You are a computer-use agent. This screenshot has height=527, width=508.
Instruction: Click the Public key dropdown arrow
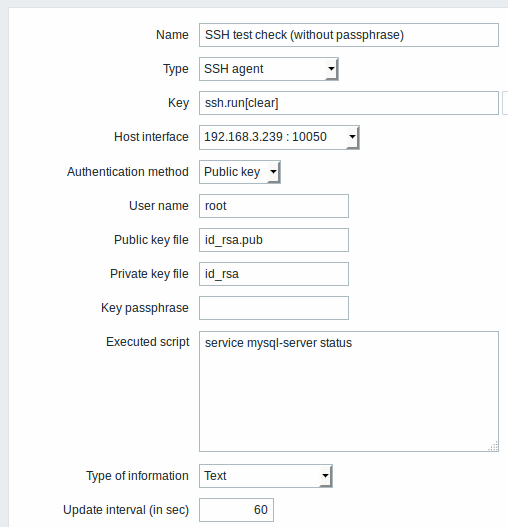(274, 172)
